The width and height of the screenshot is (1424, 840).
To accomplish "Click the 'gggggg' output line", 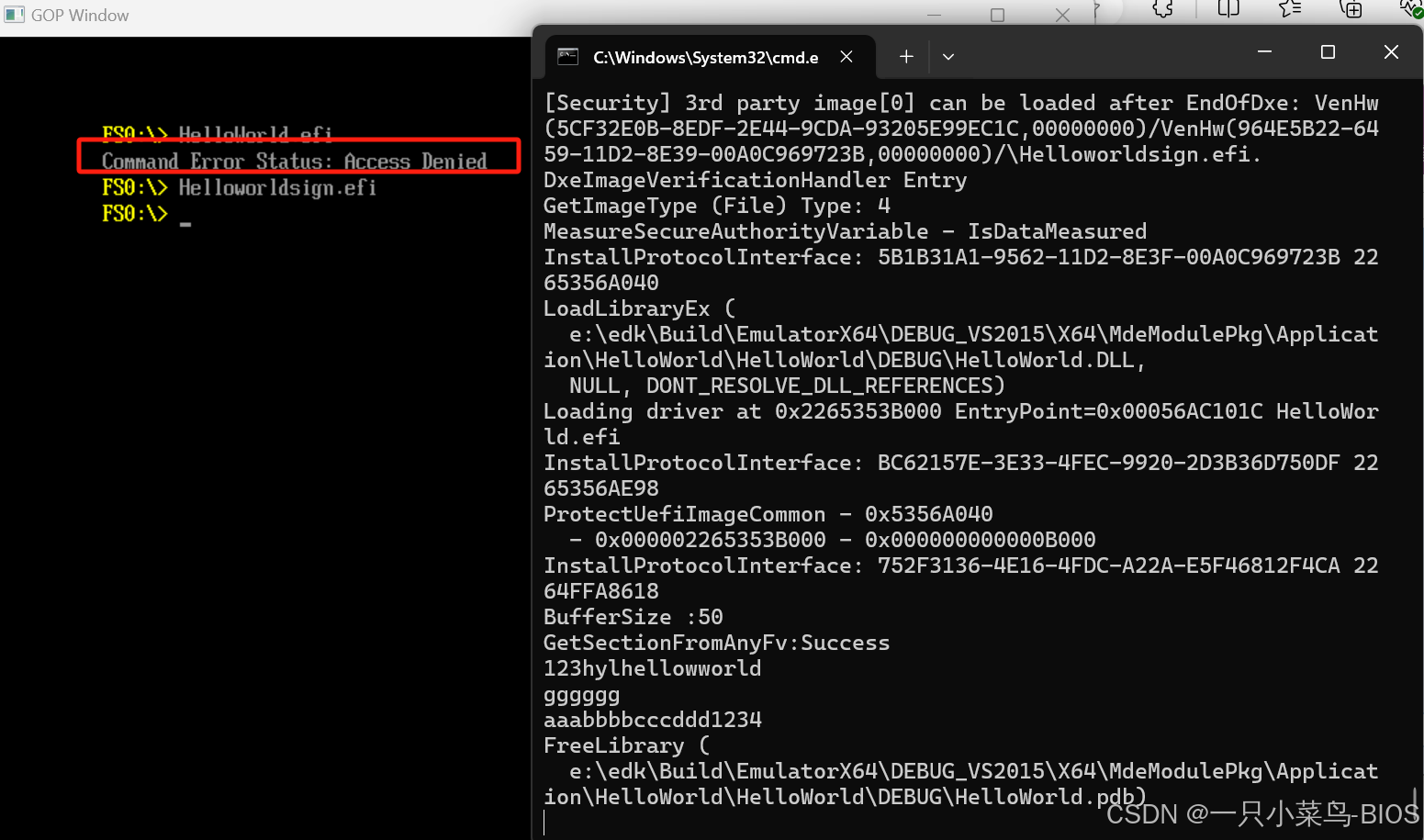I will (x=582, y=695).
